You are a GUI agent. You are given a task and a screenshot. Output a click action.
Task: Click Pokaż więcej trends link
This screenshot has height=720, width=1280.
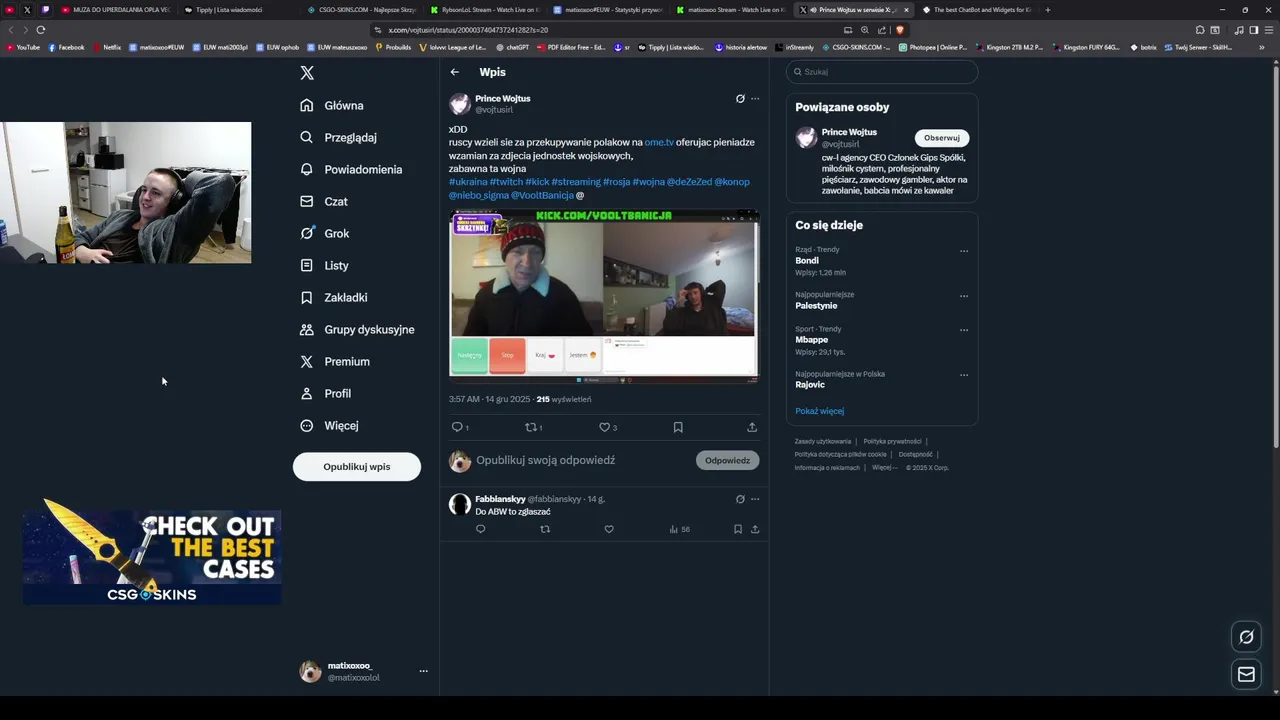[x=819, y=411]
